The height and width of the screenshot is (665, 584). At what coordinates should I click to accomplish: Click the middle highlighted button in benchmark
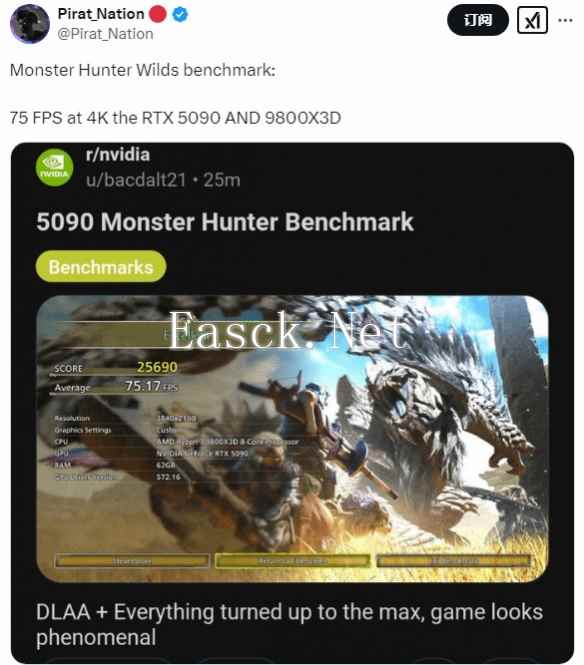pos(292,561)
